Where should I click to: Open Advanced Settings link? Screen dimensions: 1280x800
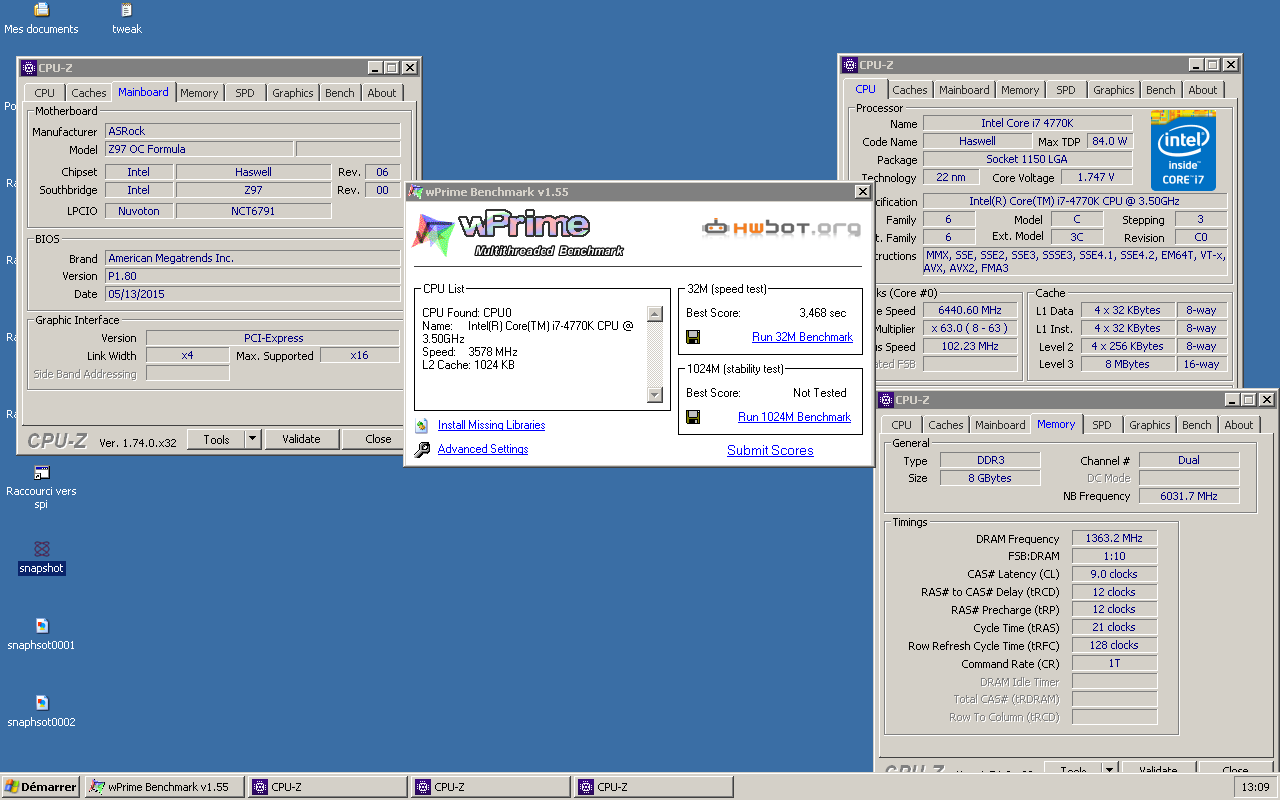pos(483,449)
